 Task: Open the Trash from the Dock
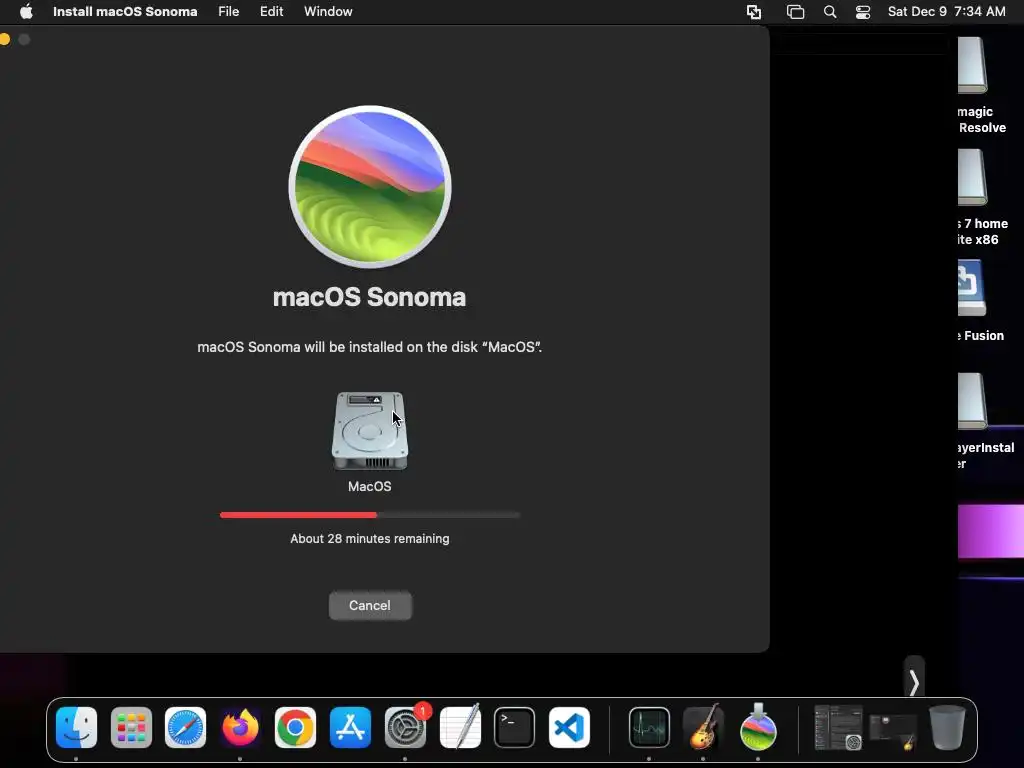pyautogui.click(x=947, y=728)
